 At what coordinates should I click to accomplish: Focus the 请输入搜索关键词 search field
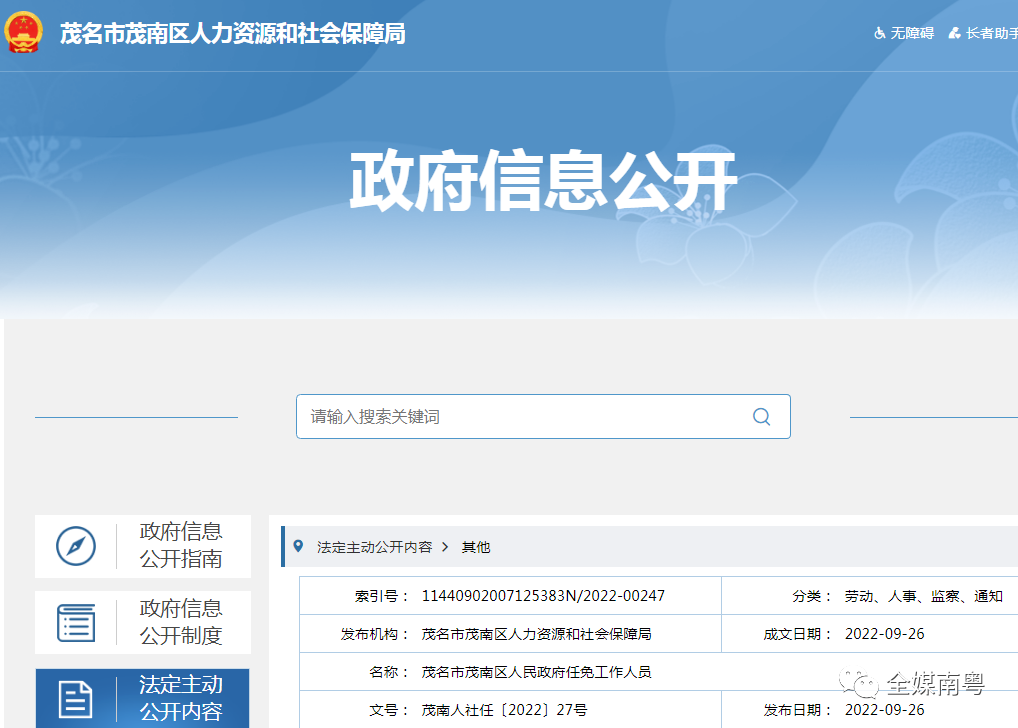click(x=543, y=416)
